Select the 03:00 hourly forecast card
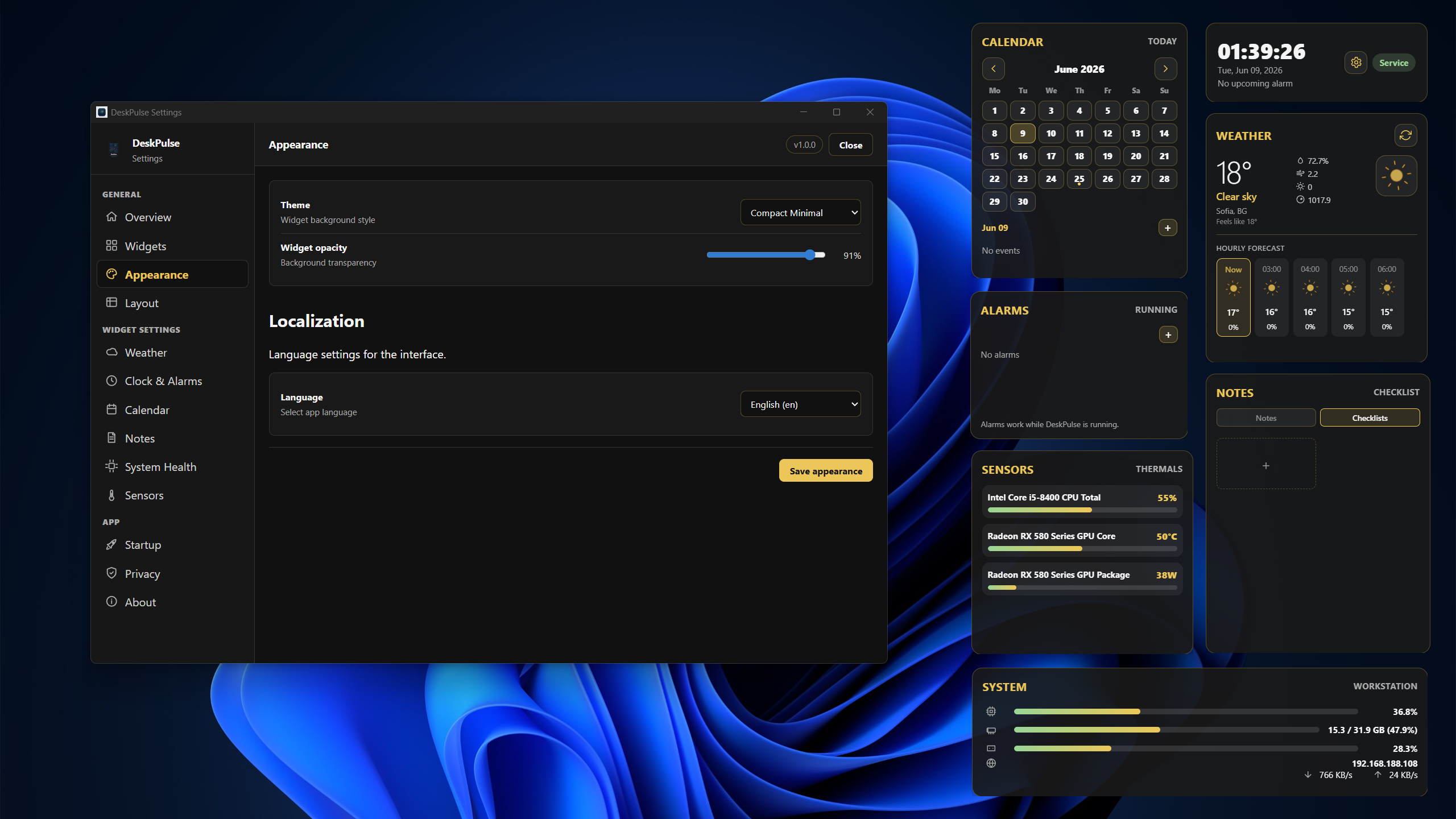The width and height of the screenshot is (1456, 819). [1272, 297]
